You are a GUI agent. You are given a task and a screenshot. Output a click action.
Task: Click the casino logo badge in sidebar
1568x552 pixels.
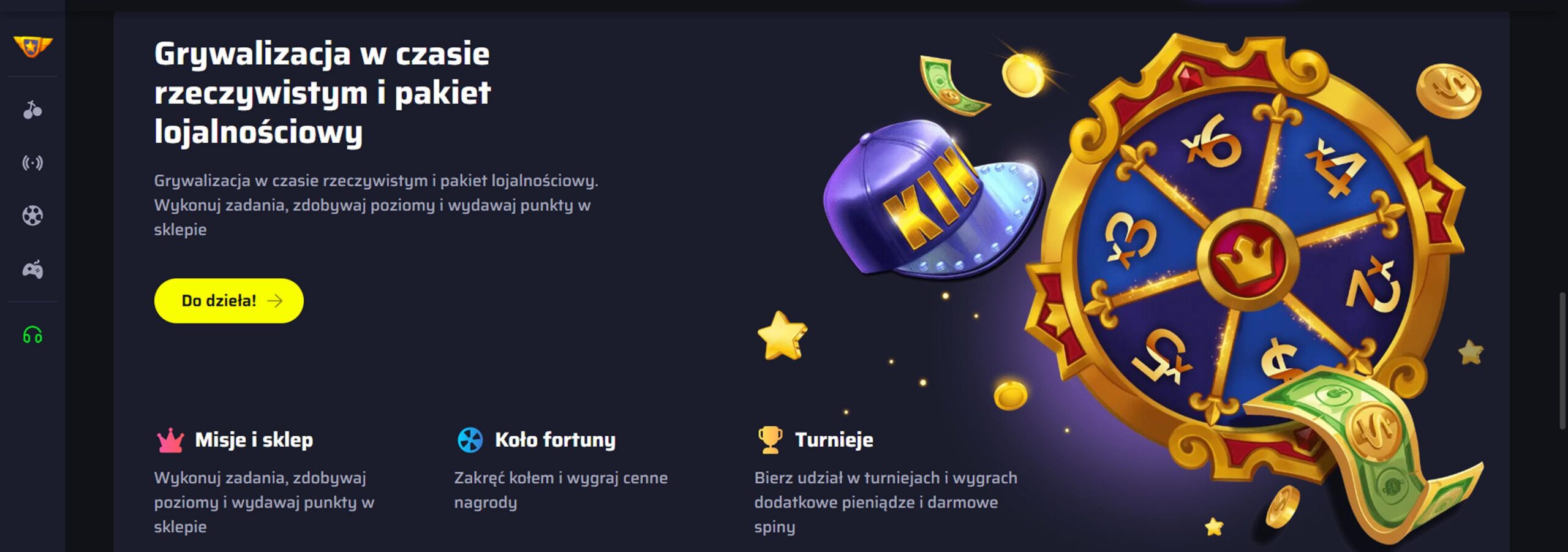pyautogui.click(x=33, y=46)
